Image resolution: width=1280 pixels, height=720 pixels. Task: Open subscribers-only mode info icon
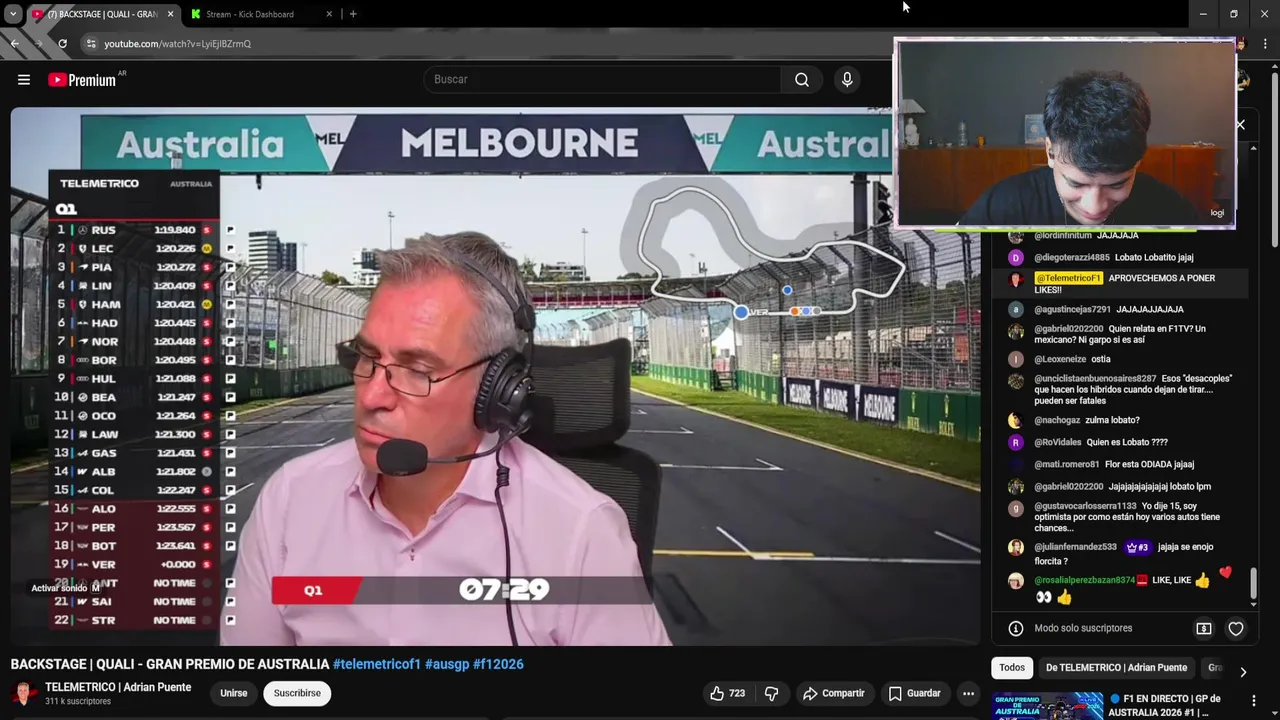(1016, 628)
